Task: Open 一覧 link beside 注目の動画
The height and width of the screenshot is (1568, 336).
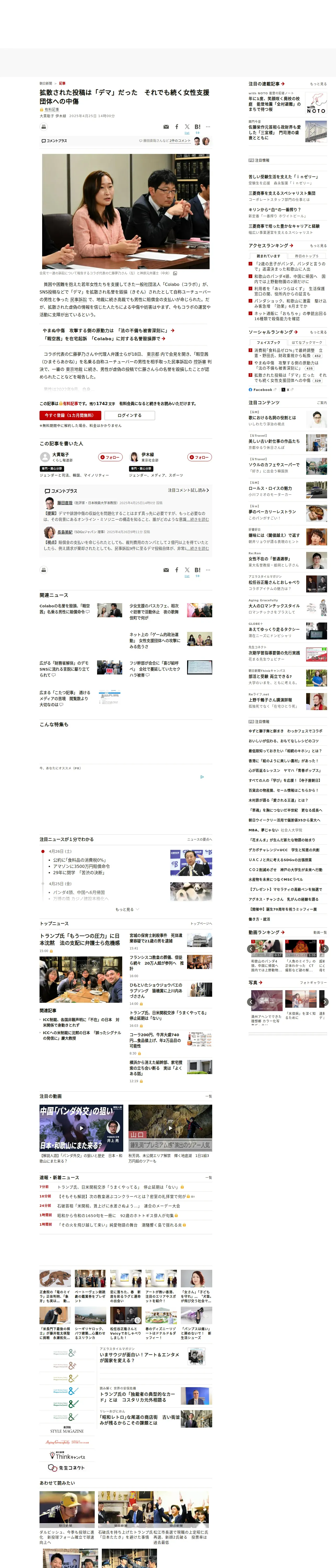Action: (x=209, y=1096)
